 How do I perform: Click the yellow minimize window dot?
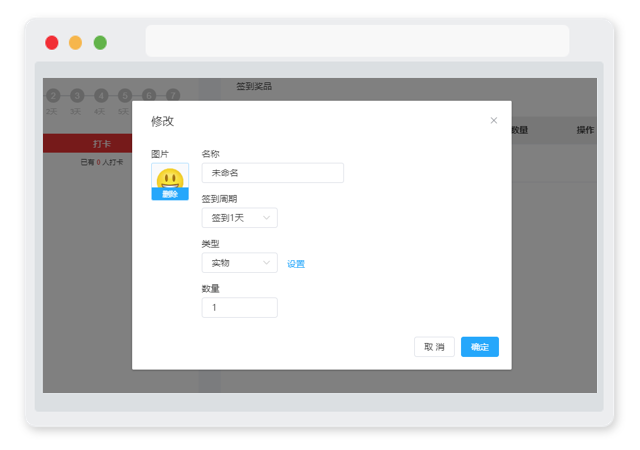(x=76, y=42)
